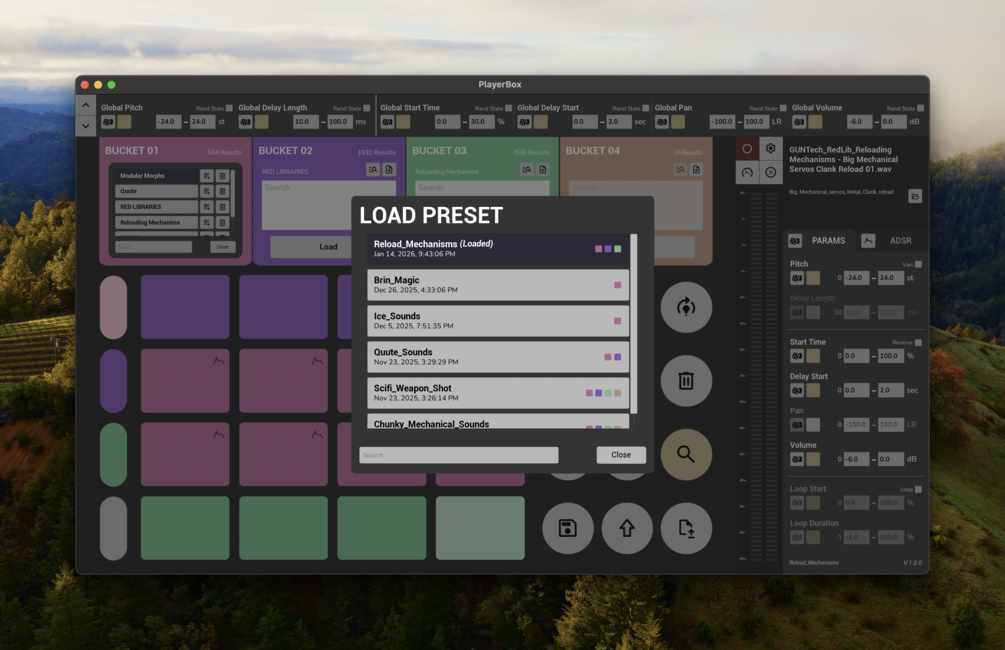Viewport: 1005px width, 650px height.
Task: Collapse global panel with up chevron
Action: [x=86, y=105]
